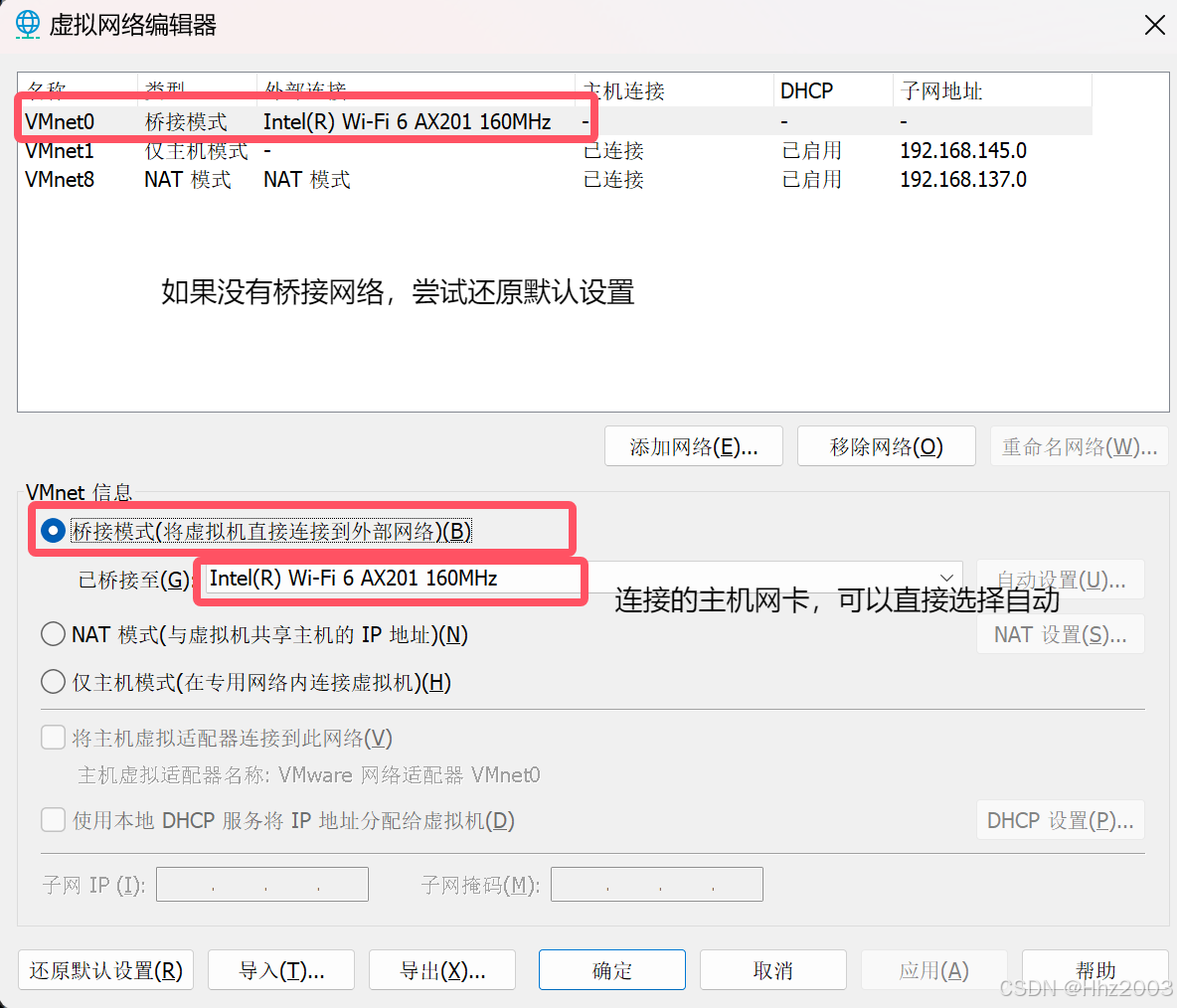The height and width of the screenshot is (1008, 1177).
Task: Click 已启用 DHCP cell of VMnet1
Action: pos(811,151)
